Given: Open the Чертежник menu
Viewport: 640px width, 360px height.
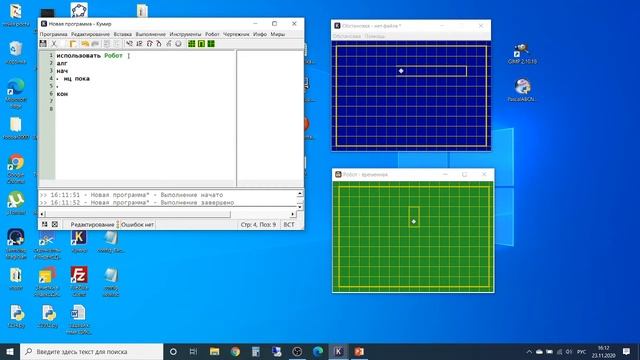Looking at the screenshot, I should 236,34.
